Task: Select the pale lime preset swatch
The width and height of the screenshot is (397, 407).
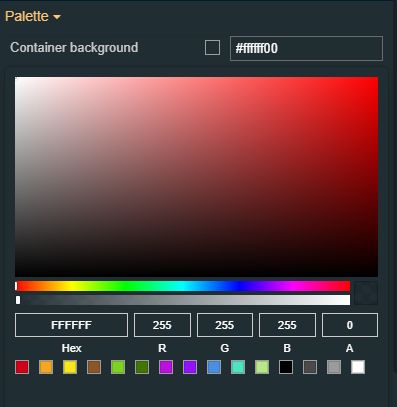Action: 262,367
